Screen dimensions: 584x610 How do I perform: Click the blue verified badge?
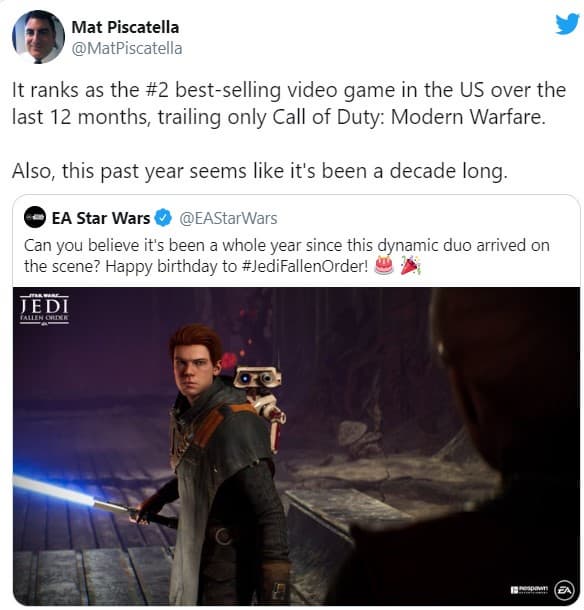pos(163,217)
